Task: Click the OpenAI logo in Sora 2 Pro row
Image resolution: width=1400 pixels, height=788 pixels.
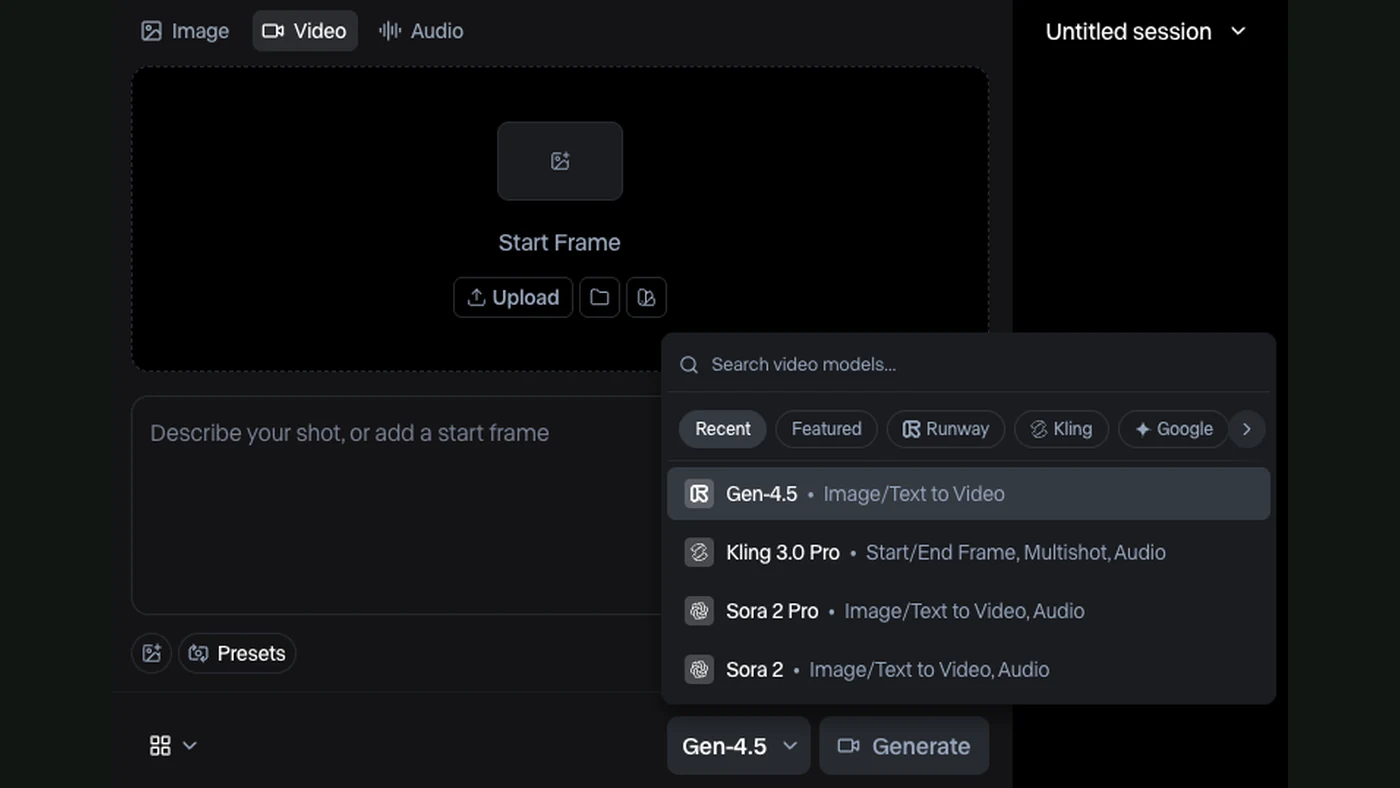Action: click(699, 611)
